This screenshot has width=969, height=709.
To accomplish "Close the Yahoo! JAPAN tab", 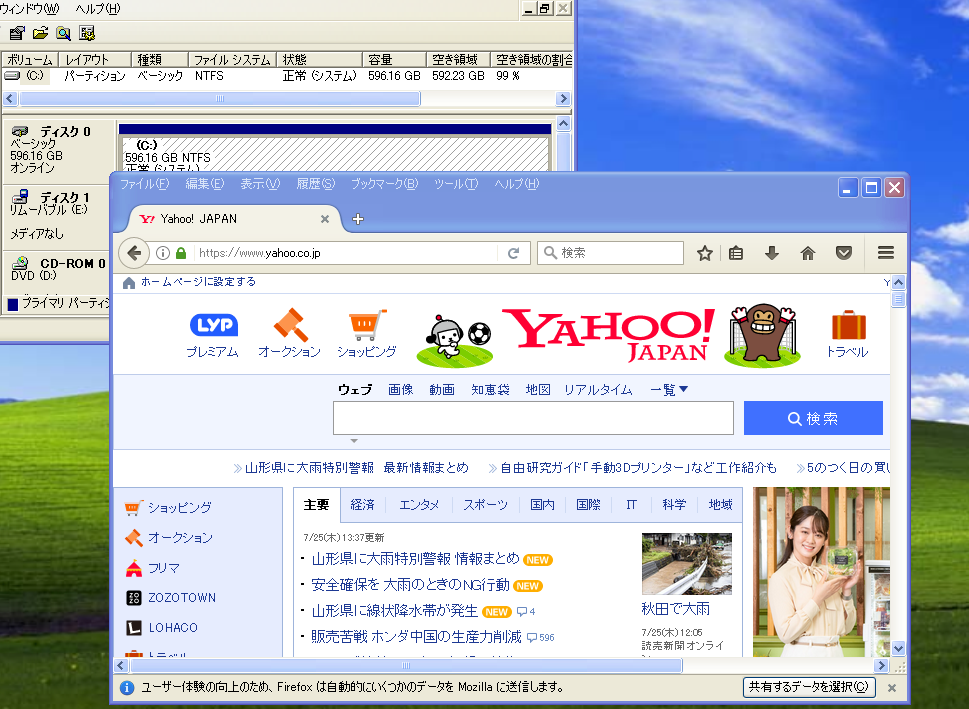I will point(325,219).
